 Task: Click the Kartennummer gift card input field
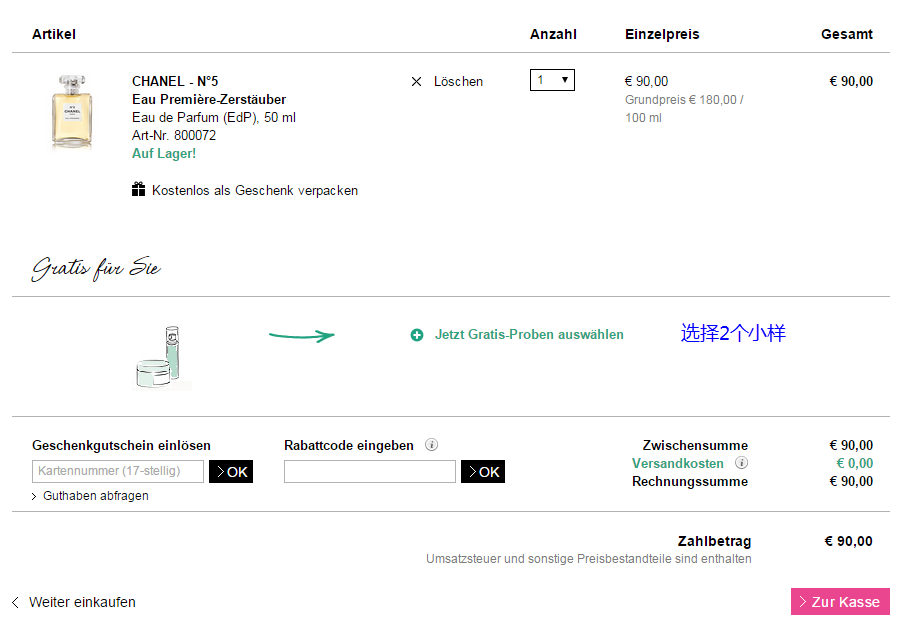pos(118,471)
